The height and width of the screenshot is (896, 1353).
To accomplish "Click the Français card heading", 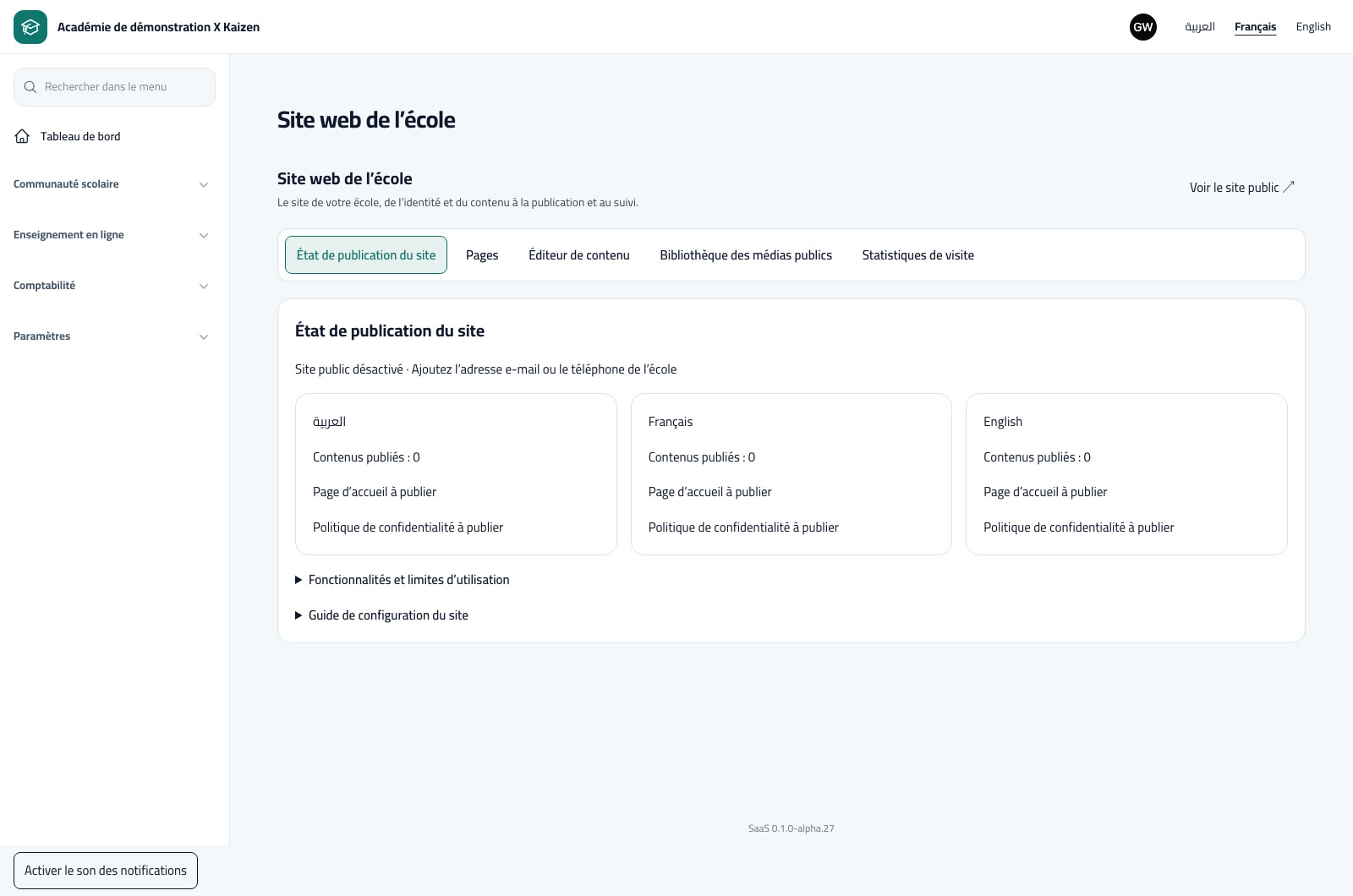I will coord(671,422).
